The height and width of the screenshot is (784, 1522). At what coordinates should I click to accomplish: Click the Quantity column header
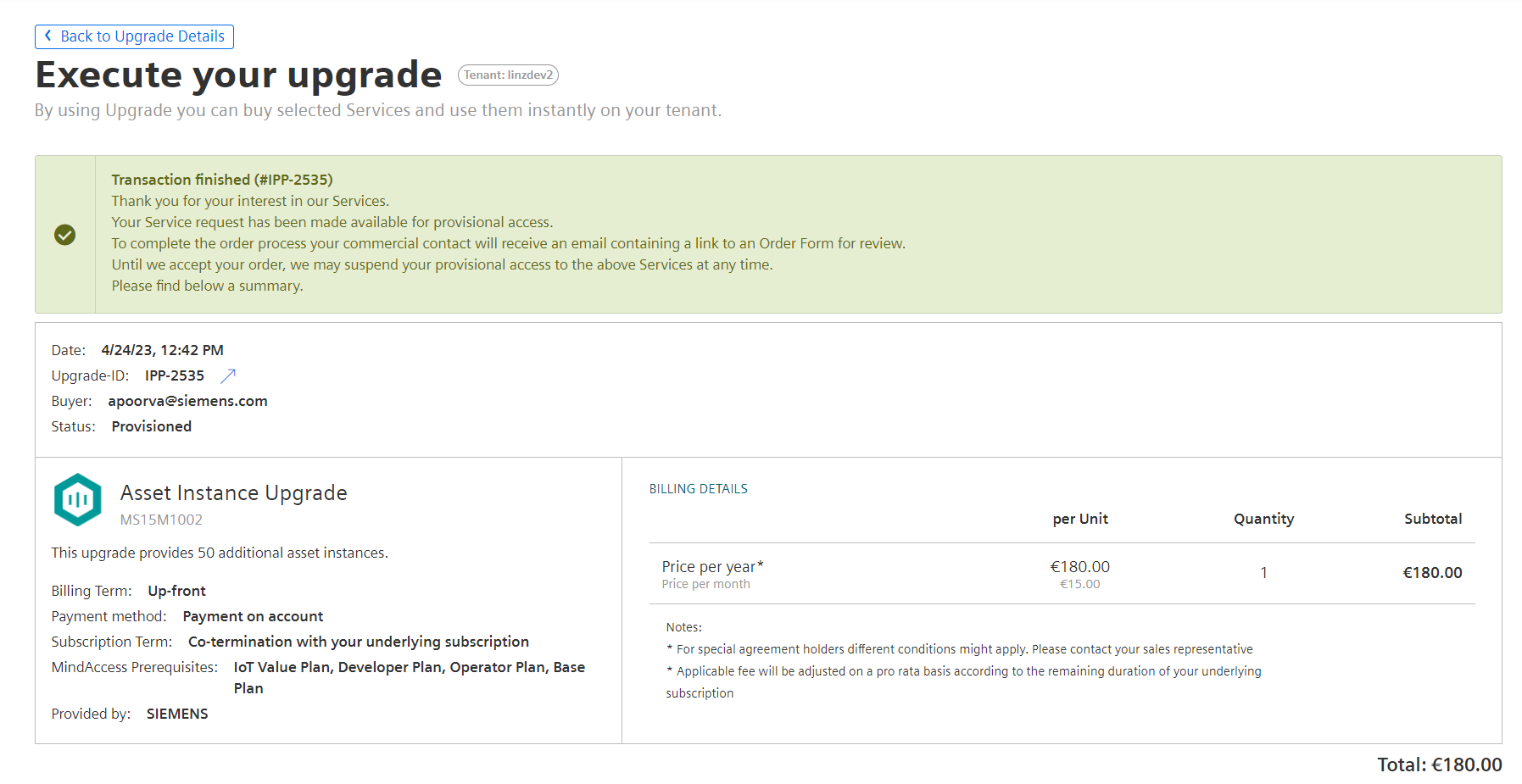pos(1263,519)
